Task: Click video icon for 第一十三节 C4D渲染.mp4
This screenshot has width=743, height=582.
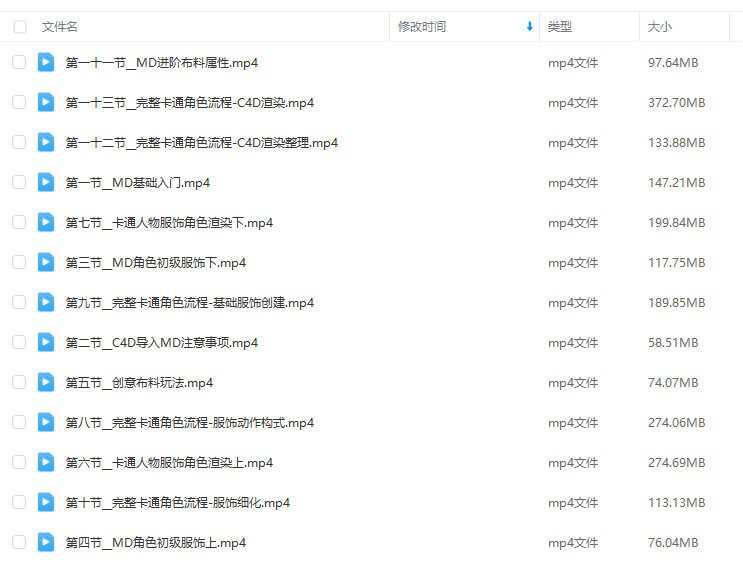Action: pyautogui.click(x=46, y=102)
